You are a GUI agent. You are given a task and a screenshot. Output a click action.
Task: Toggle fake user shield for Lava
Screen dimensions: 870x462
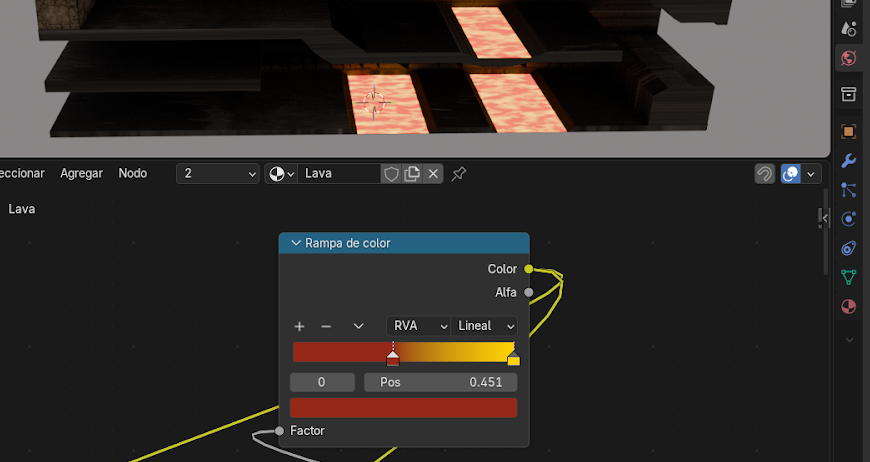click(x=391, y=174)
